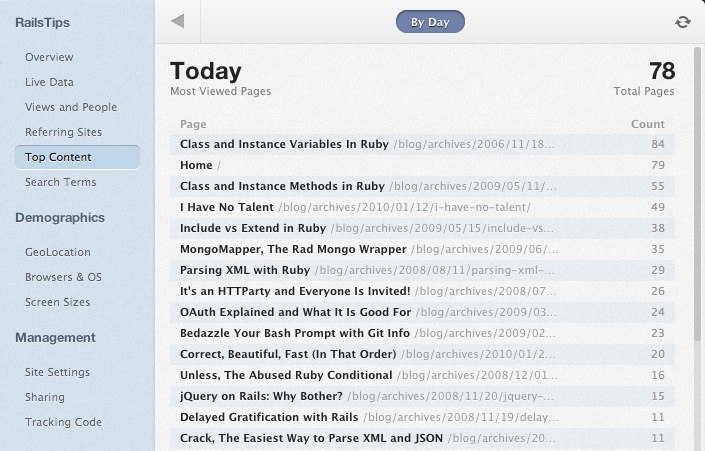Screen dimensions: 705x451
Task: Open Live Data in sidebar
Action: tap(49, 82)
